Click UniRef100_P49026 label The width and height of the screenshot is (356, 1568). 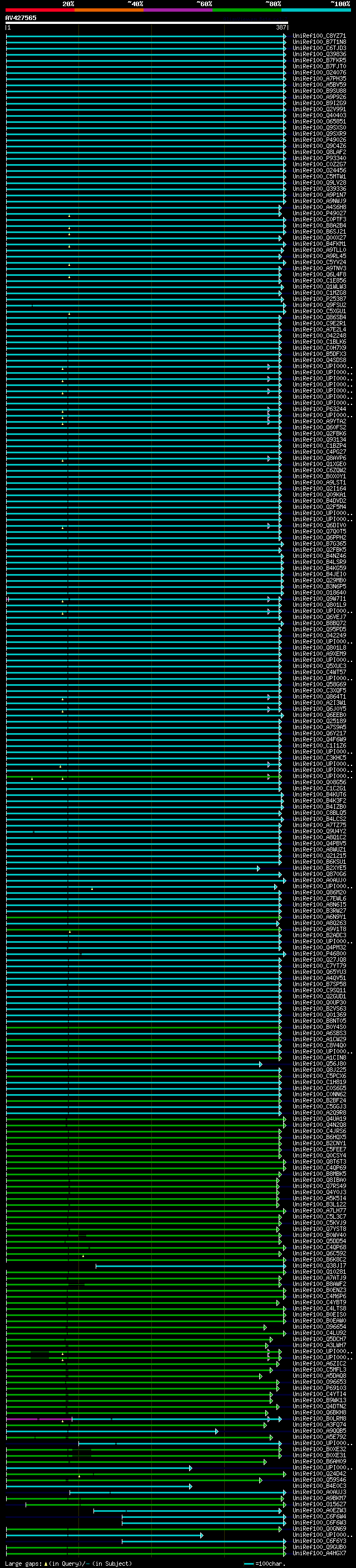click(x=319, y=140)
